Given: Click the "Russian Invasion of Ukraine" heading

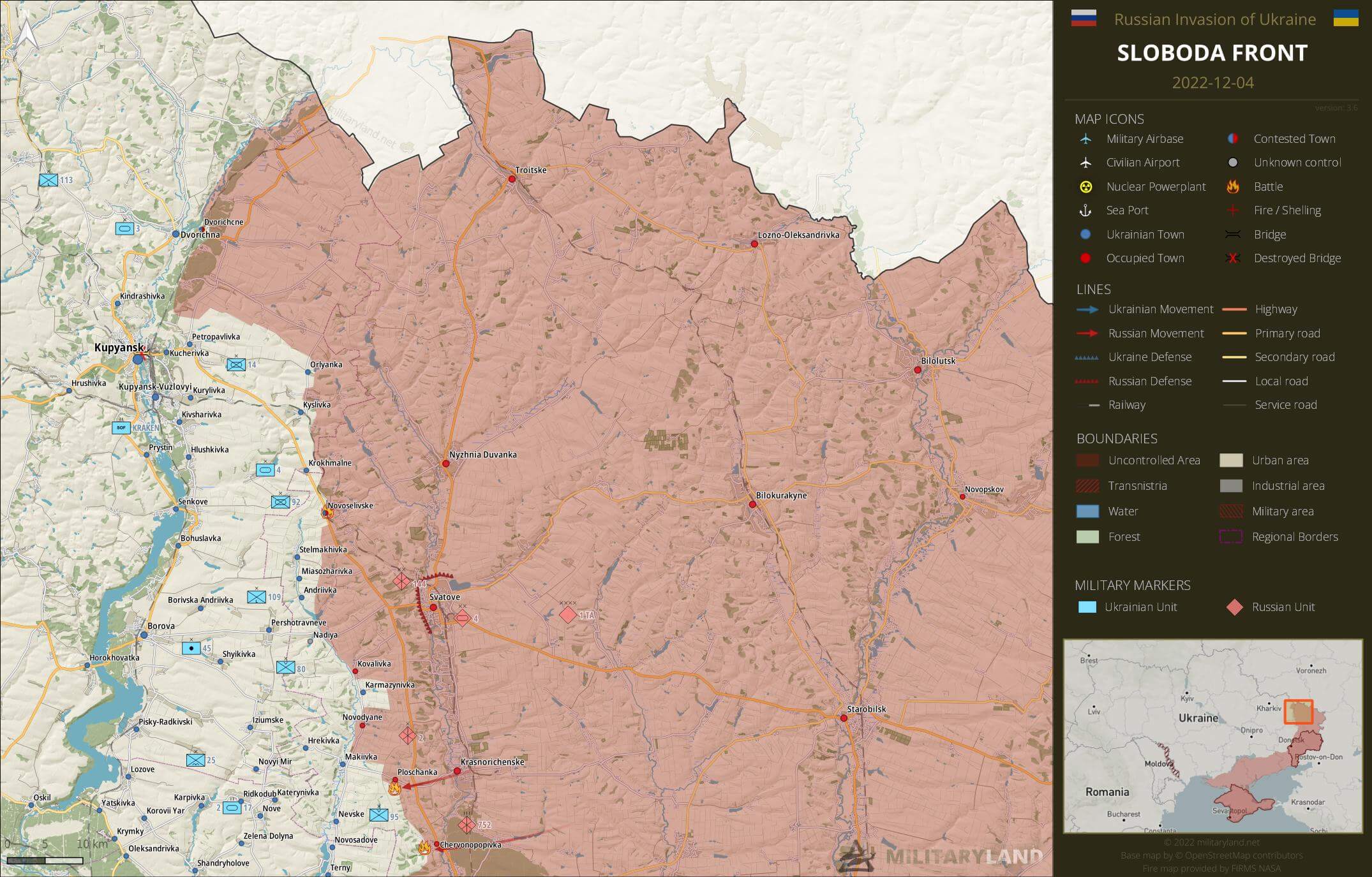Looking at the screenshot, I should point(1215,20).
